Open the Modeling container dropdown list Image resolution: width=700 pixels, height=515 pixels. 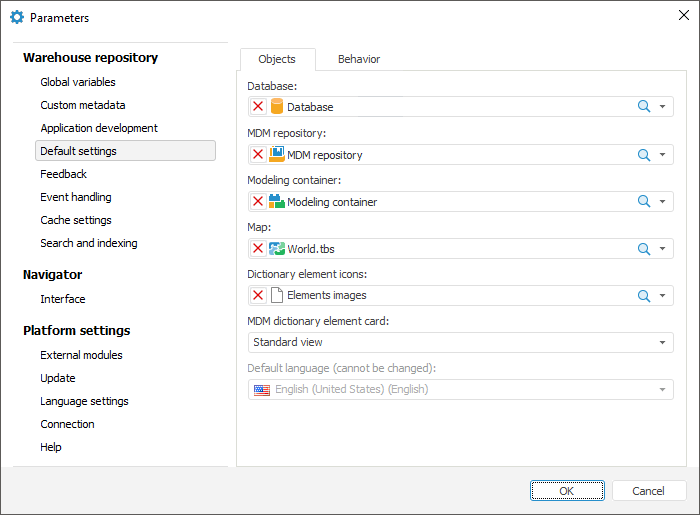click(662, 202)
